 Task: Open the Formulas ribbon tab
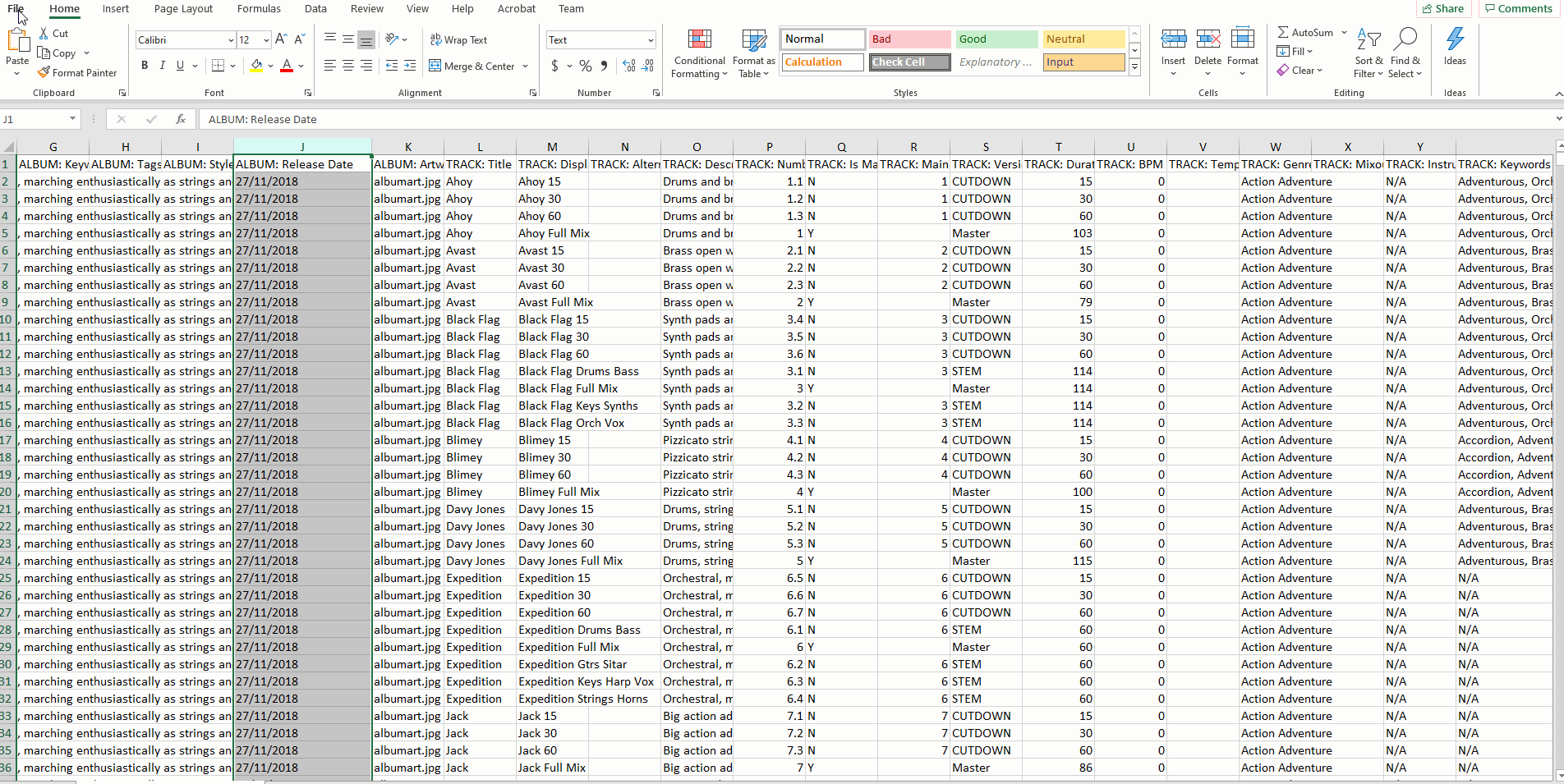click(259, 9)
